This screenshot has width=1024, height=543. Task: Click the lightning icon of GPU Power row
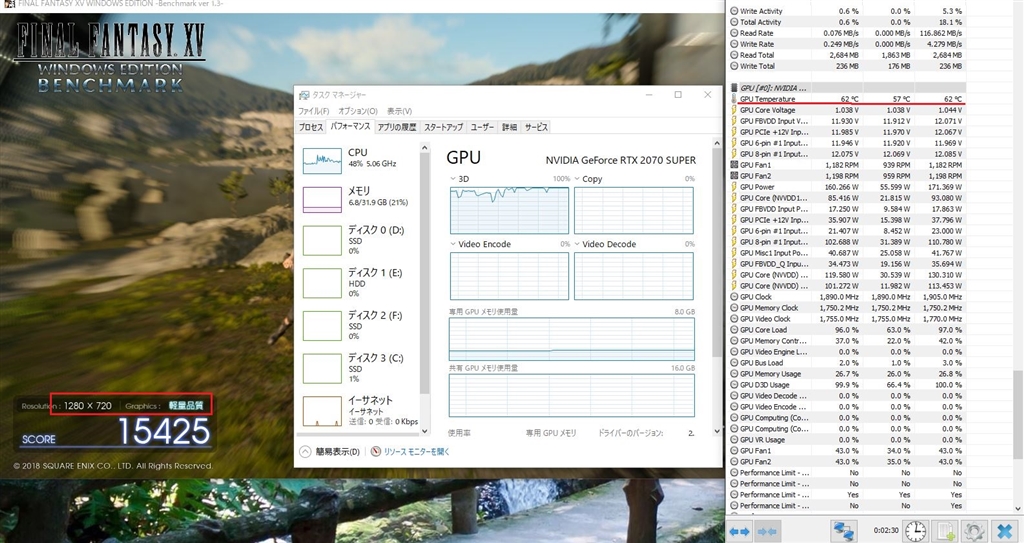pyautogui.click(x=734, y=187)
